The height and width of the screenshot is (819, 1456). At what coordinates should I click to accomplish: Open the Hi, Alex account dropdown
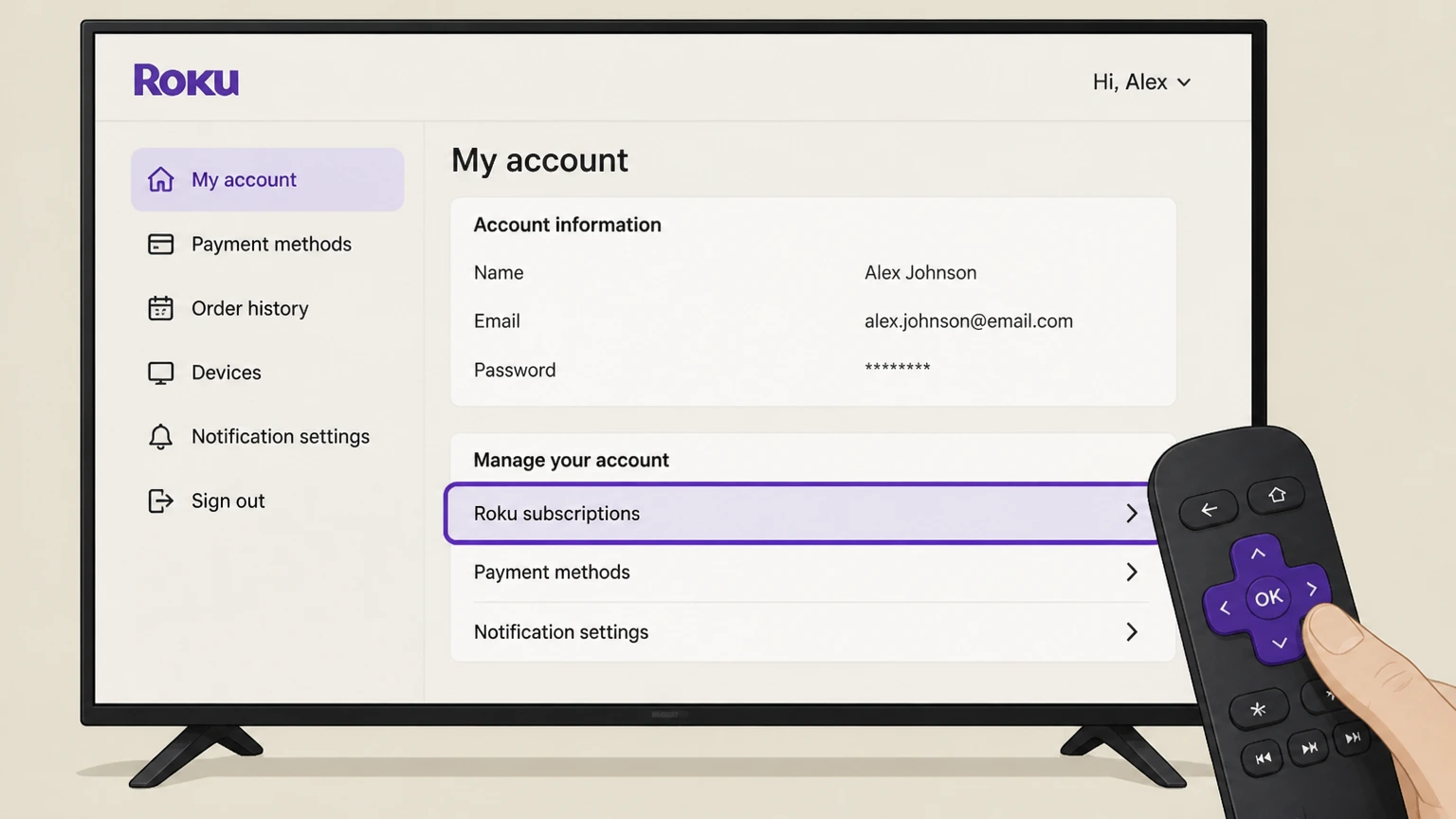tap(1141, 82)
